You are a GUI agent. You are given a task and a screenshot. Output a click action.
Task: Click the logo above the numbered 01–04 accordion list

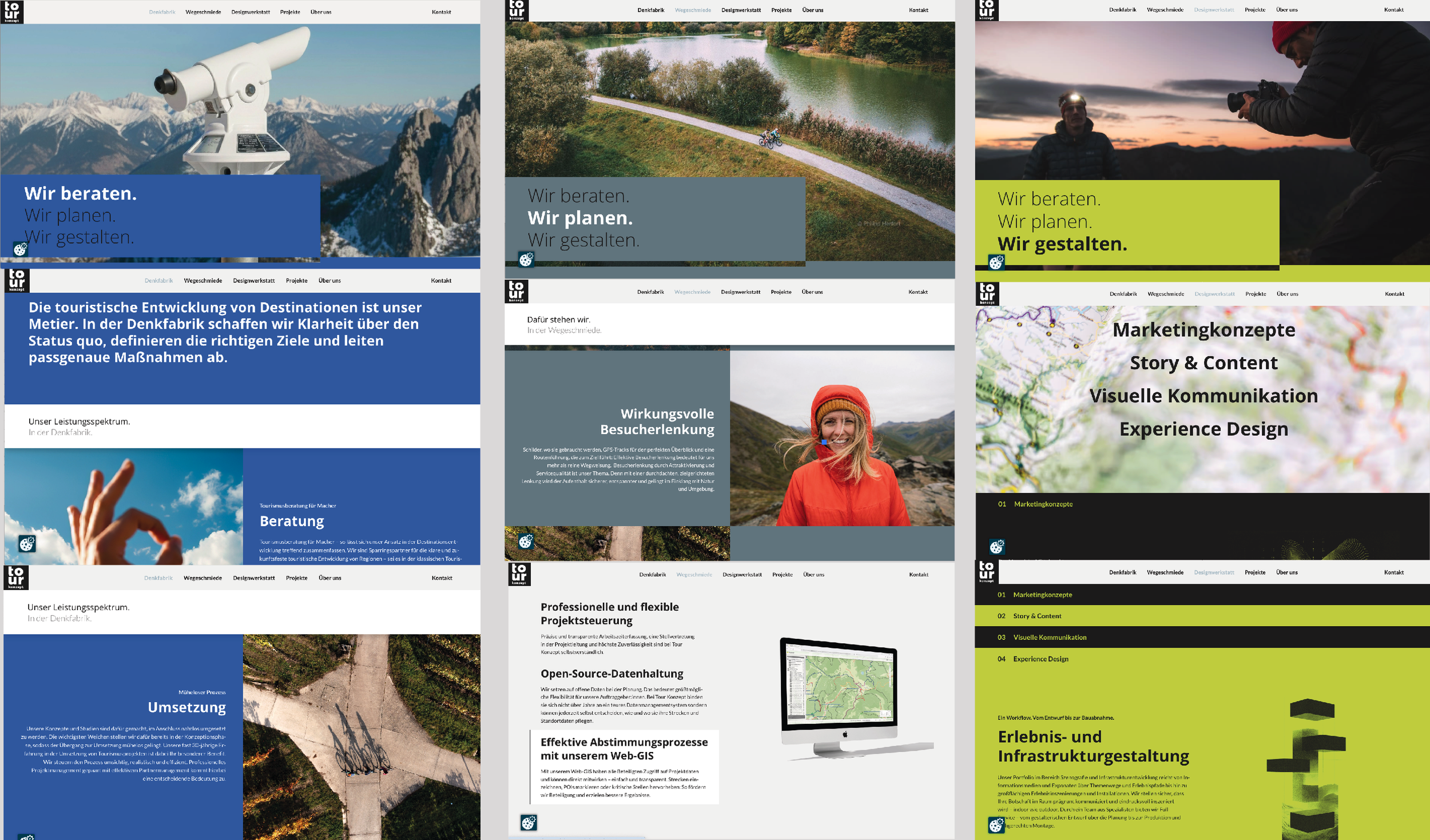tap(987, 572)
